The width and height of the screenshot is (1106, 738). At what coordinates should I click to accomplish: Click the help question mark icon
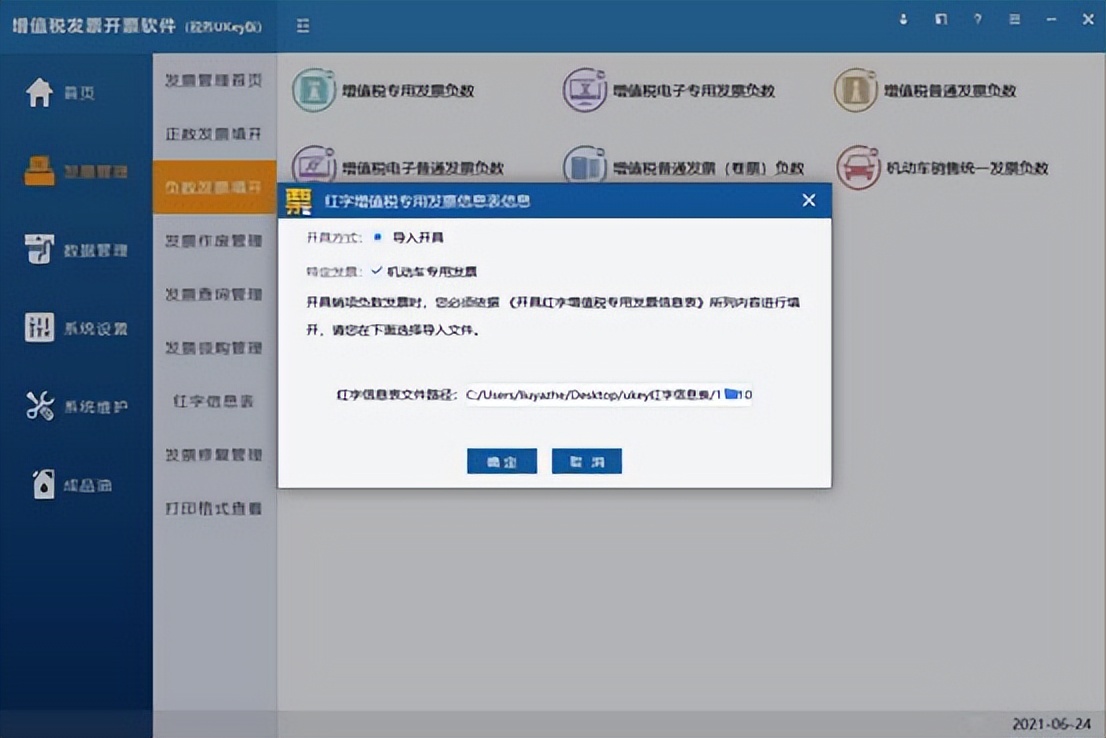coord(977,18)
